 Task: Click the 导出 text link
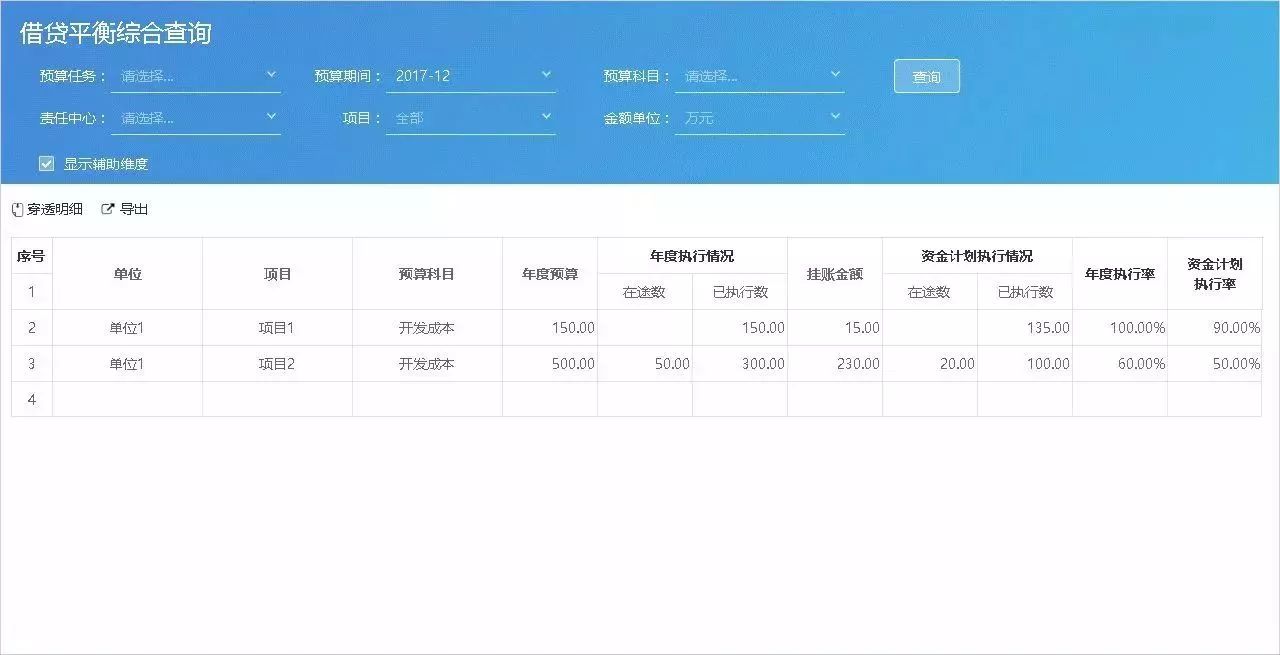point(134,209)
